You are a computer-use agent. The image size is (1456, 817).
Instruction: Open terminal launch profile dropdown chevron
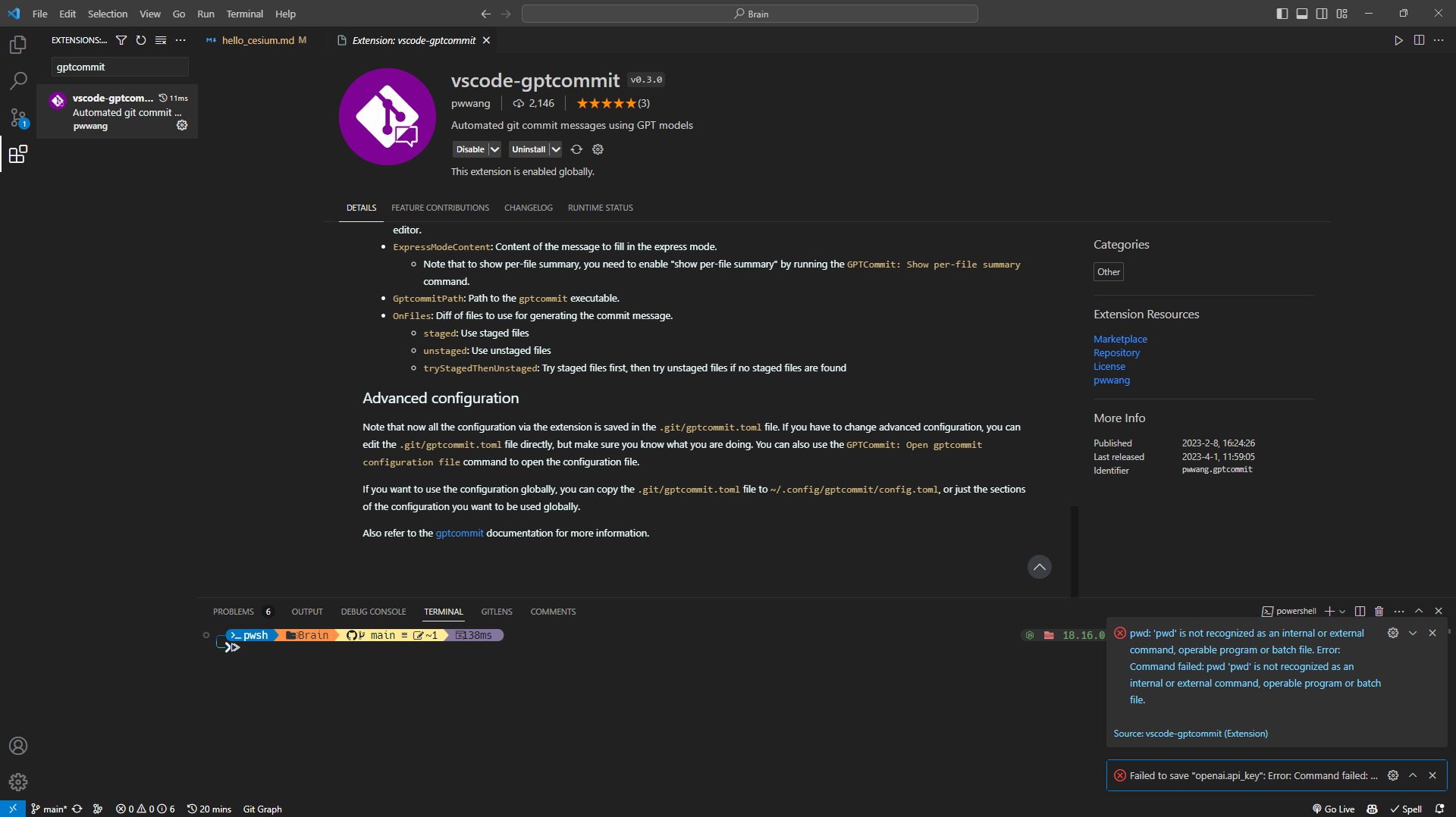click(x=1342, y=612)
